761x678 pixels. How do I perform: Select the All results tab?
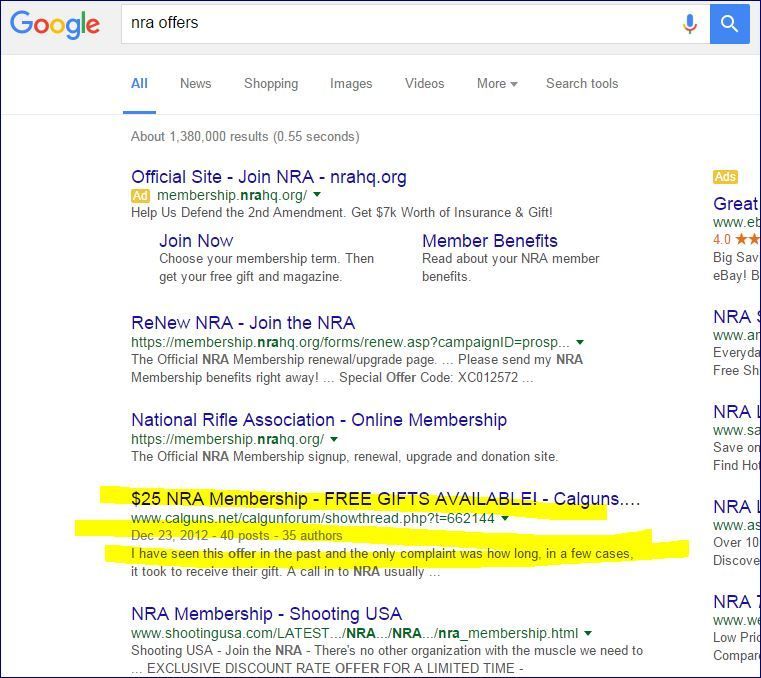pos(139,83)
